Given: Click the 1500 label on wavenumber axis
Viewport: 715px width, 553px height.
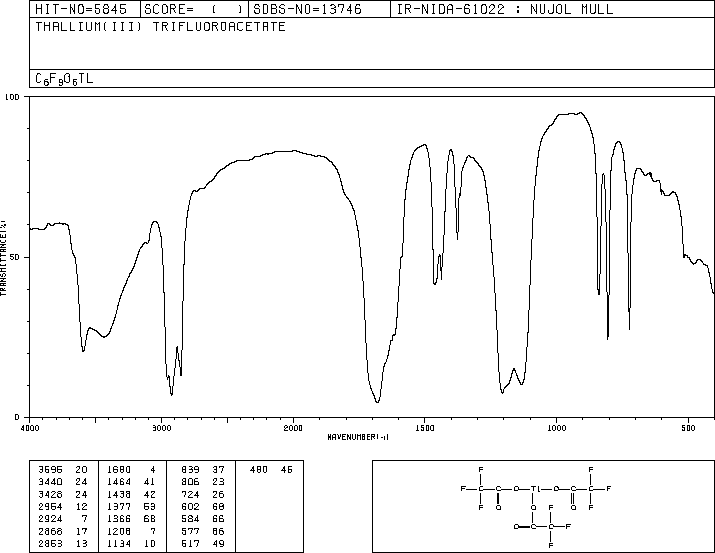Looking at the screenshot, I should tap(425, 428).
